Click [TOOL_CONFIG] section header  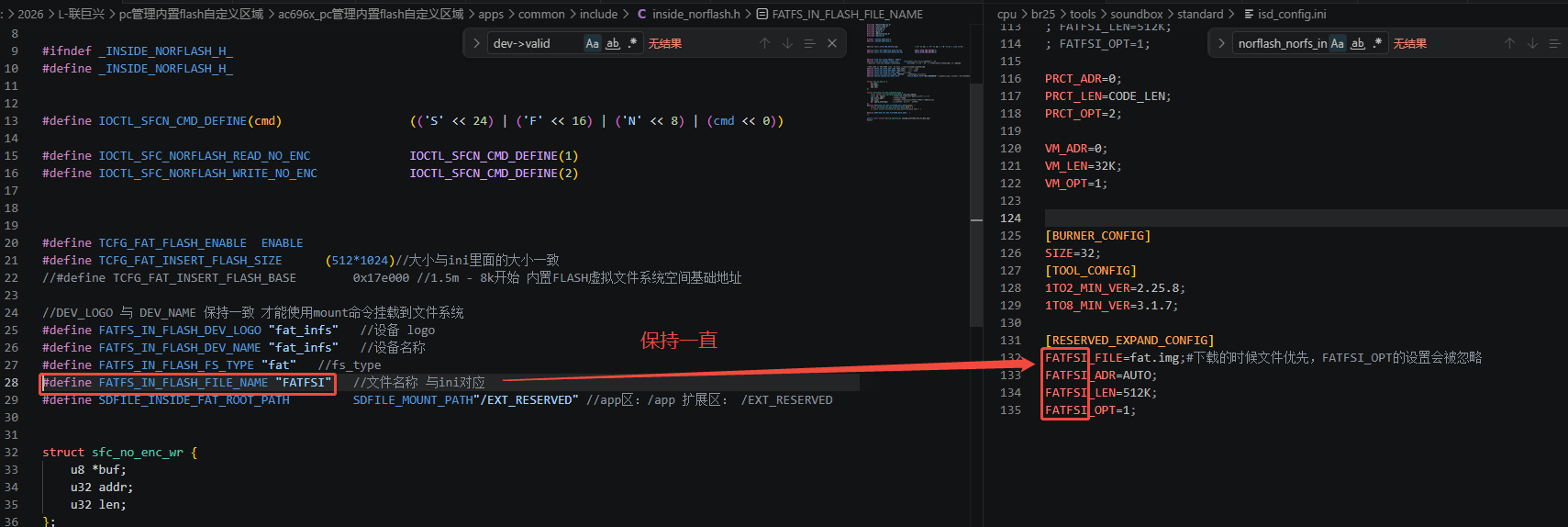point(1091,270)
